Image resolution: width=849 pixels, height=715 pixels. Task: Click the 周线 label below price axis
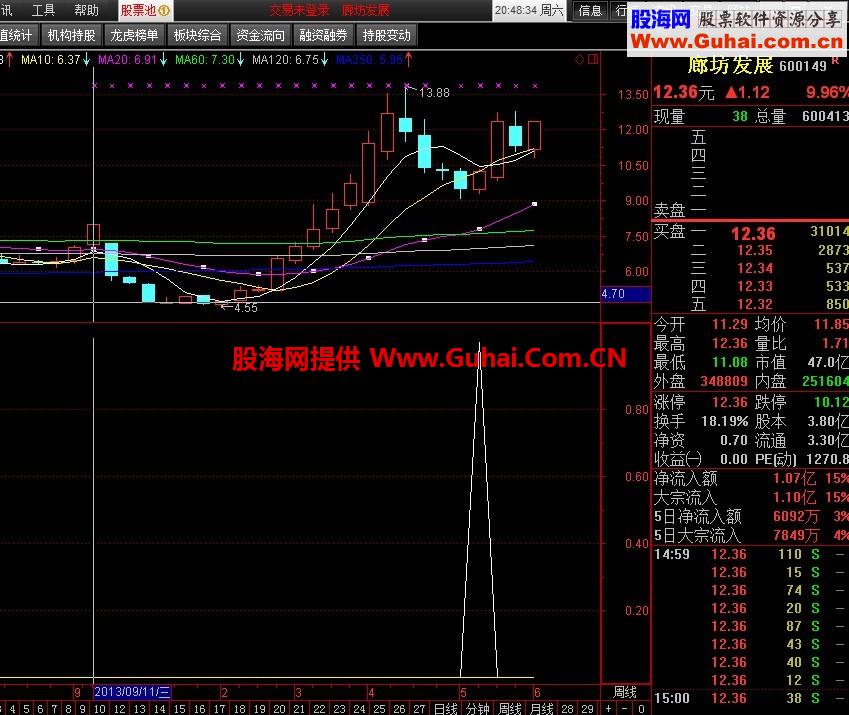[624, 692]
